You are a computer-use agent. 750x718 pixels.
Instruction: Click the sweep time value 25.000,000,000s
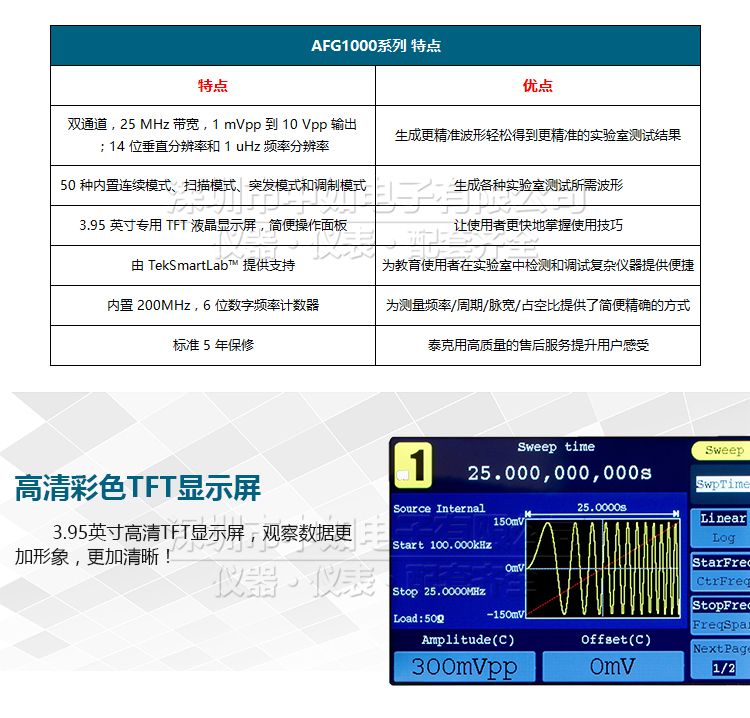(x=560, y=473)
